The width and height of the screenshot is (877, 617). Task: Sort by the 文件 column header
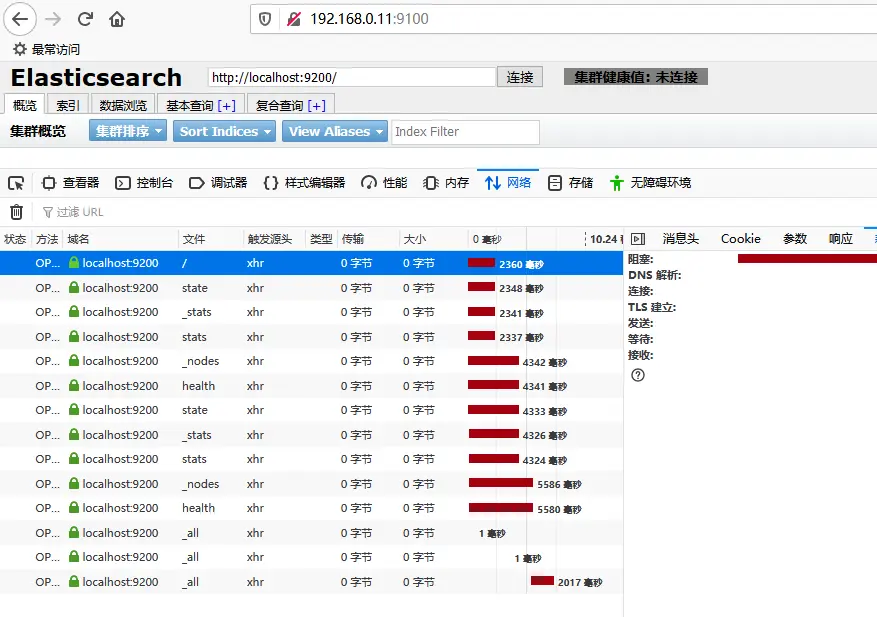[x=211, y=239]
